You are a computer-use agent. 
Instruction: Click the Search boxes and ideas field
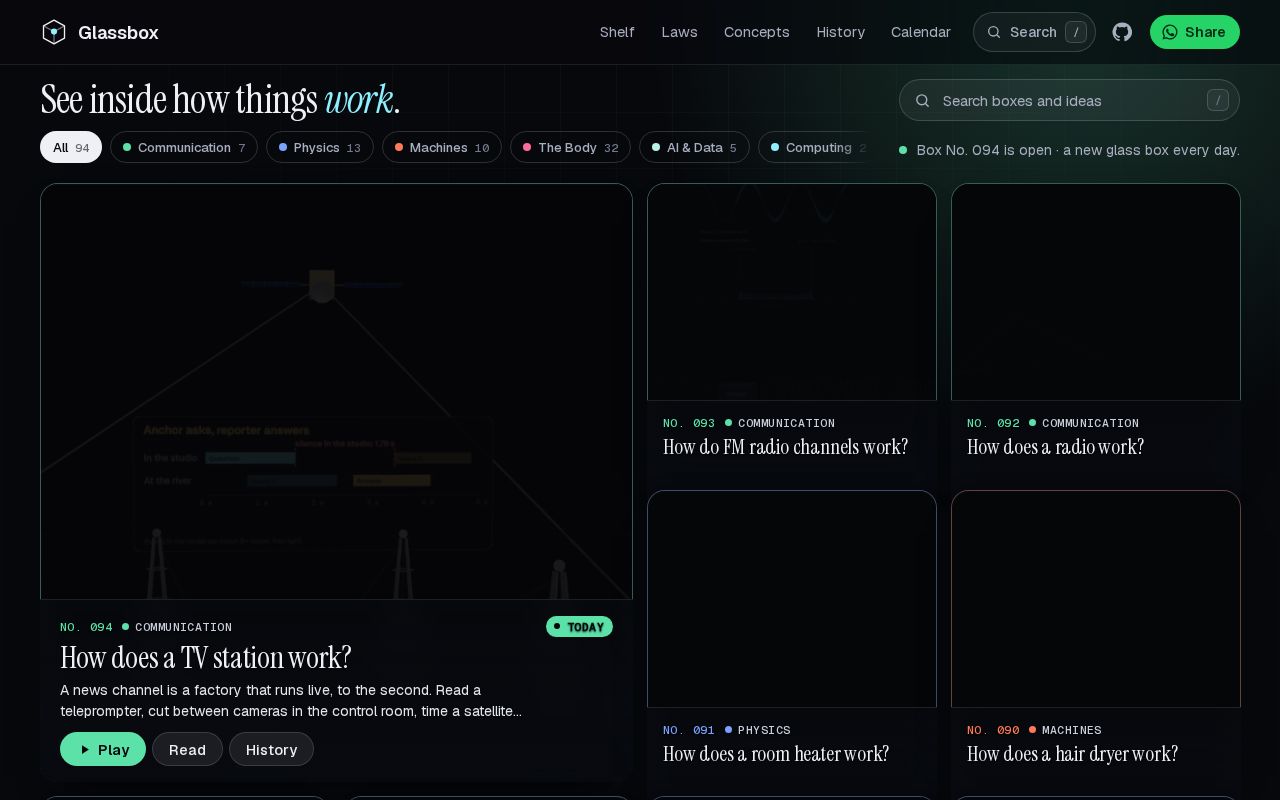(x=1069, y=100)
